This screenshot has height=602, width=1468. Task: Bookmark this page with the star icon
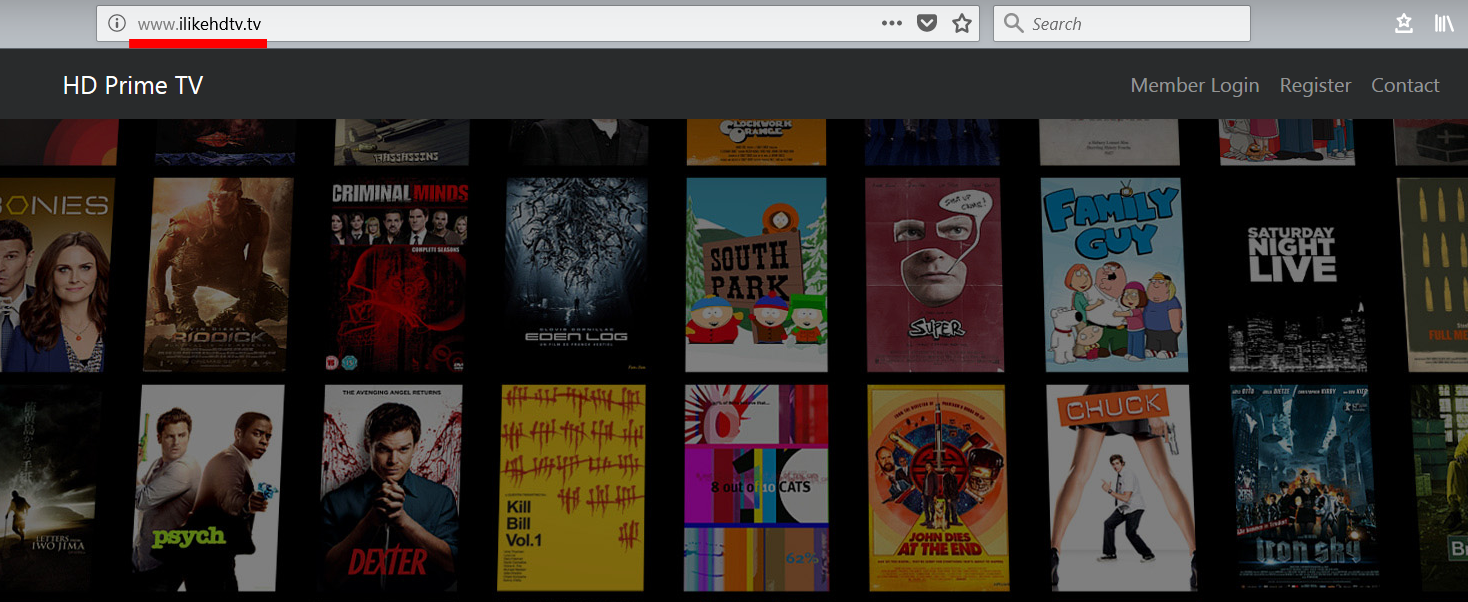[962, 24]
